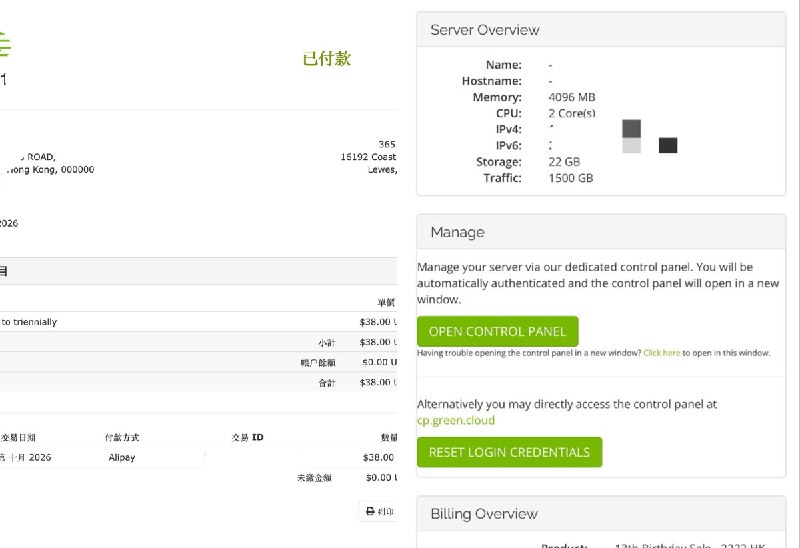Select the Billing Overview panel heading
Image resolution: width=800 pixels, height=548 pixels.
484,513
